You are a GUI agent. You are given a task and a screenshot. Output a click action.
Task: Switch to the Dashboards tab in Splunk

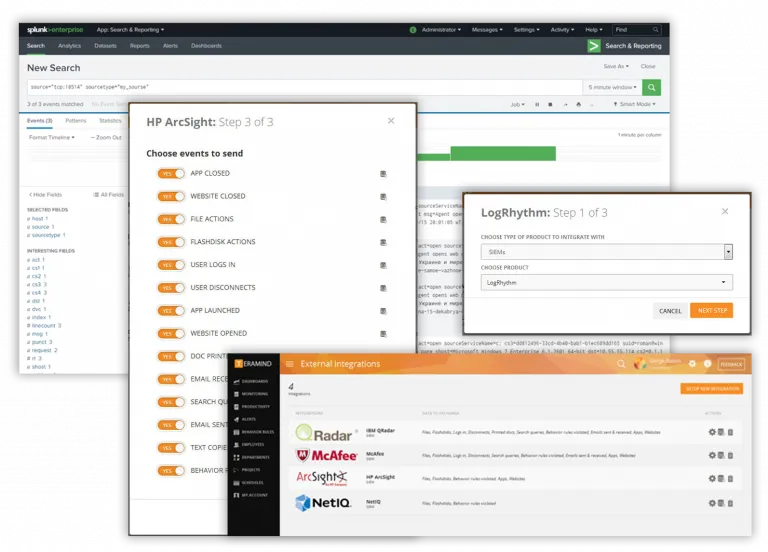pyautogui.click(x=206, y=46)
